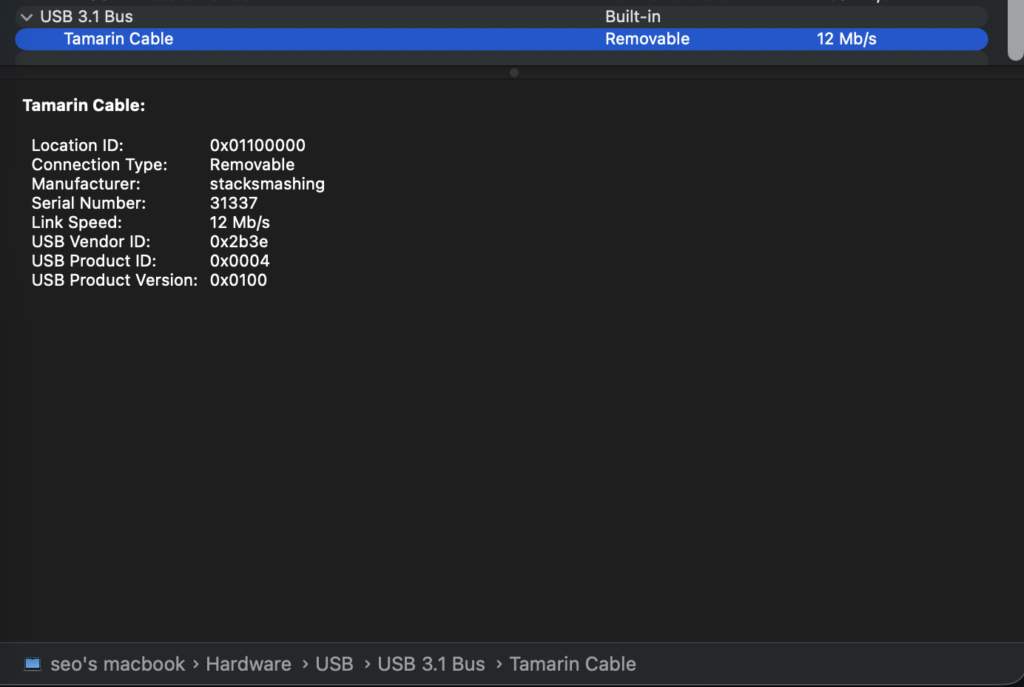Image resolution: width=1024 pixels, height=687 pixels.
Task: Click the Manufacturer value stacksmashing
Action: tap(267, 184)
